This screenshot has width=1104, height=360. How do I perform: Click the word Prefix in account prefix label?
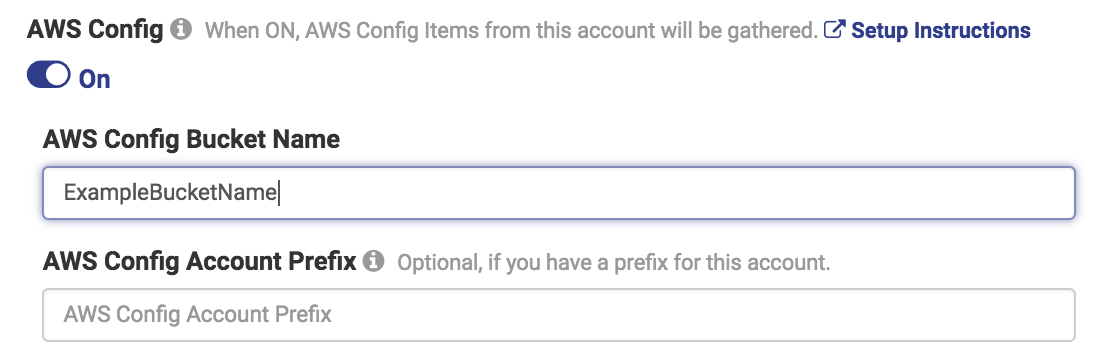pos(322,261)
